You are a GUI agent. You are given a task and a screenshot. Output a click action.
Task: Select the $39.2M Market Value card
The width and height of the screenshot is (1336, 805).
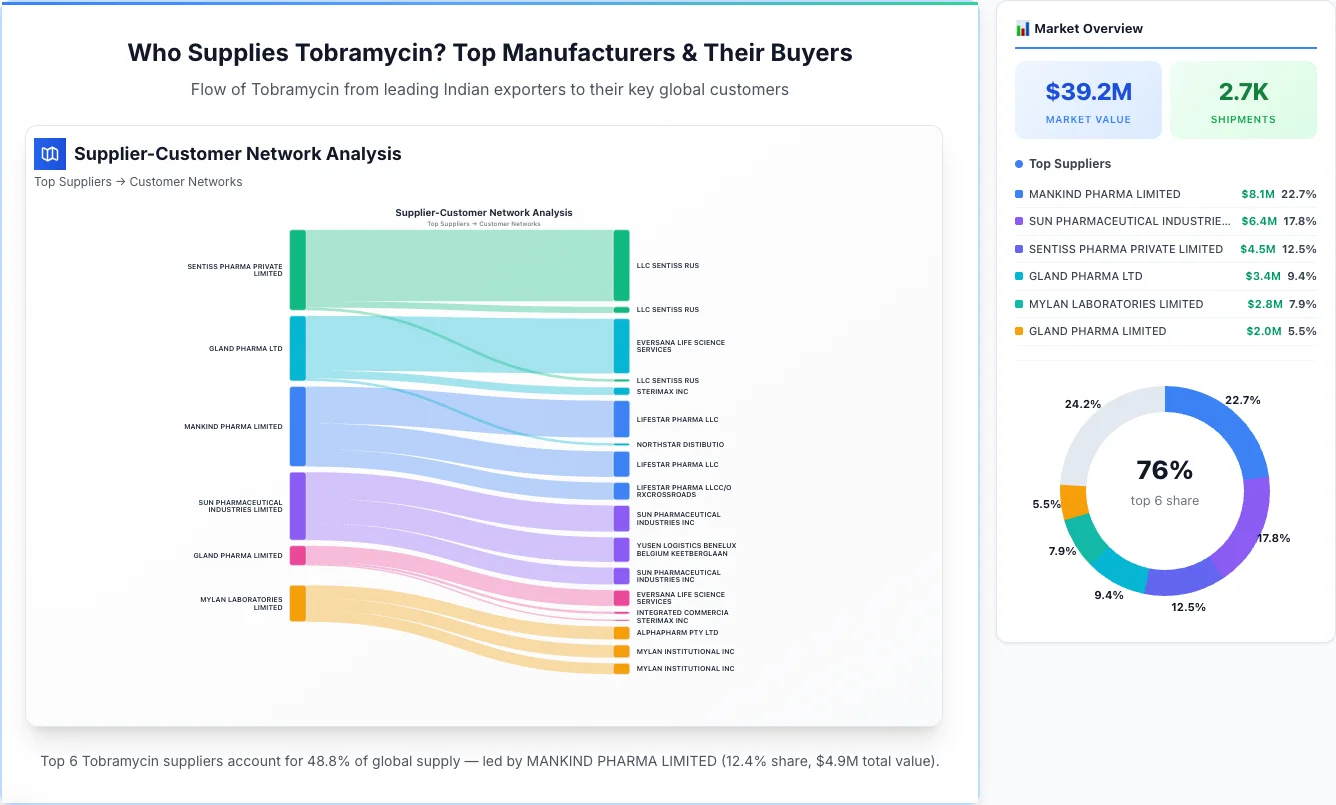pyautogui.click(x=1088, y=99)
